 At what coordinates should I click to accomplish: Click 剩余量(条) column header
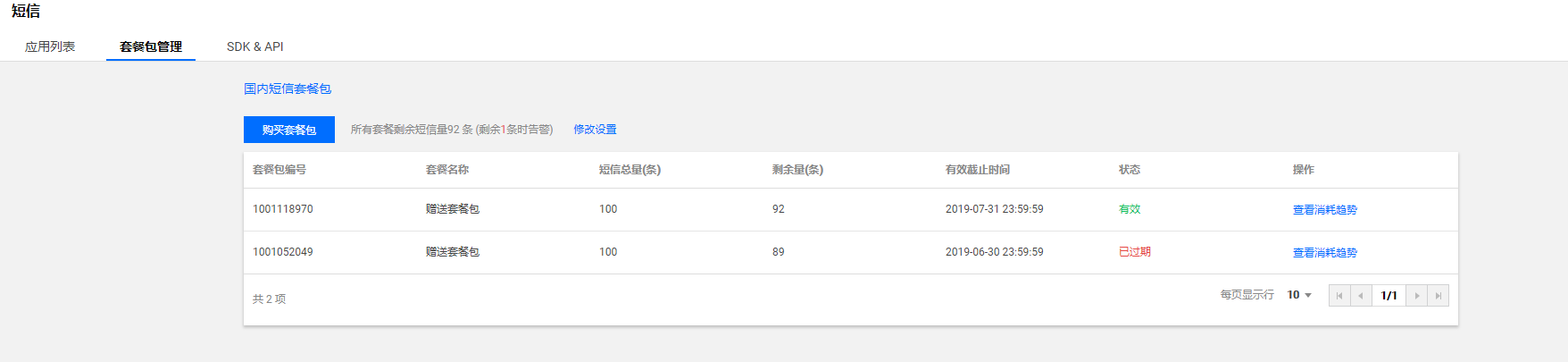click(x=798, y=170)
